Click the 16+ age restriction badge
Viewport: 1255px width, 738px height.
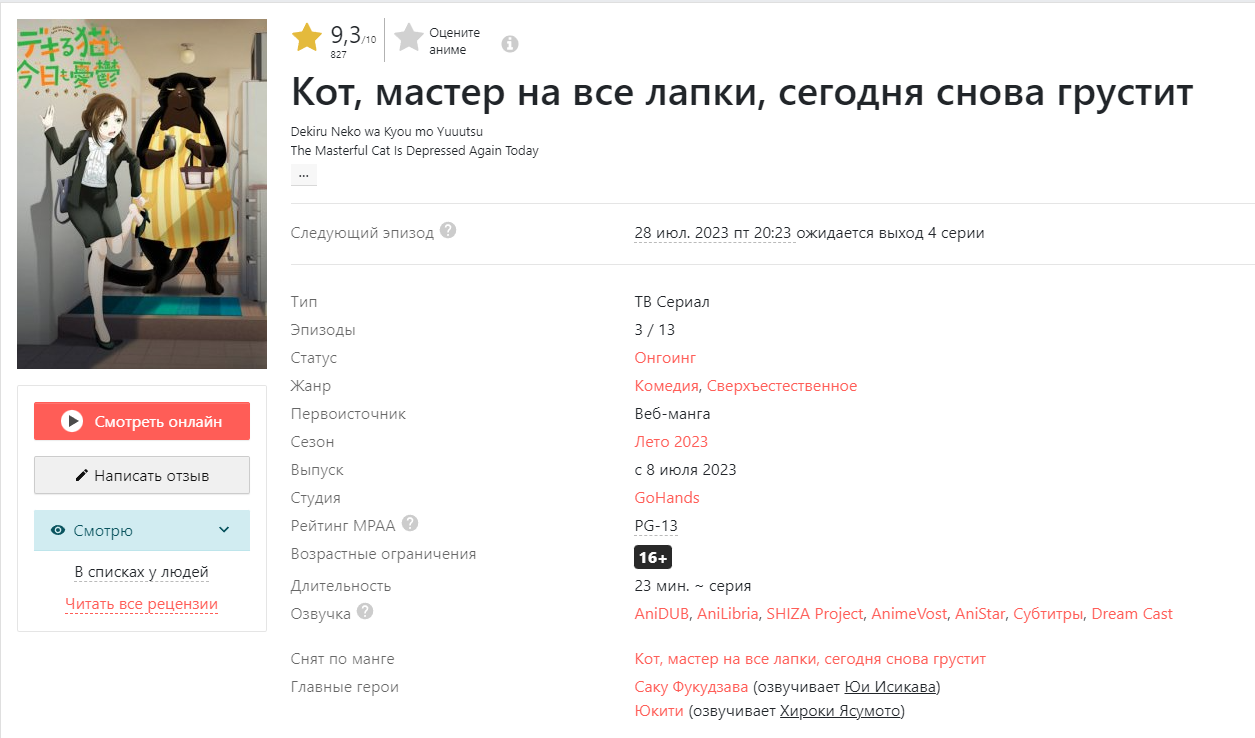(653, 557)
